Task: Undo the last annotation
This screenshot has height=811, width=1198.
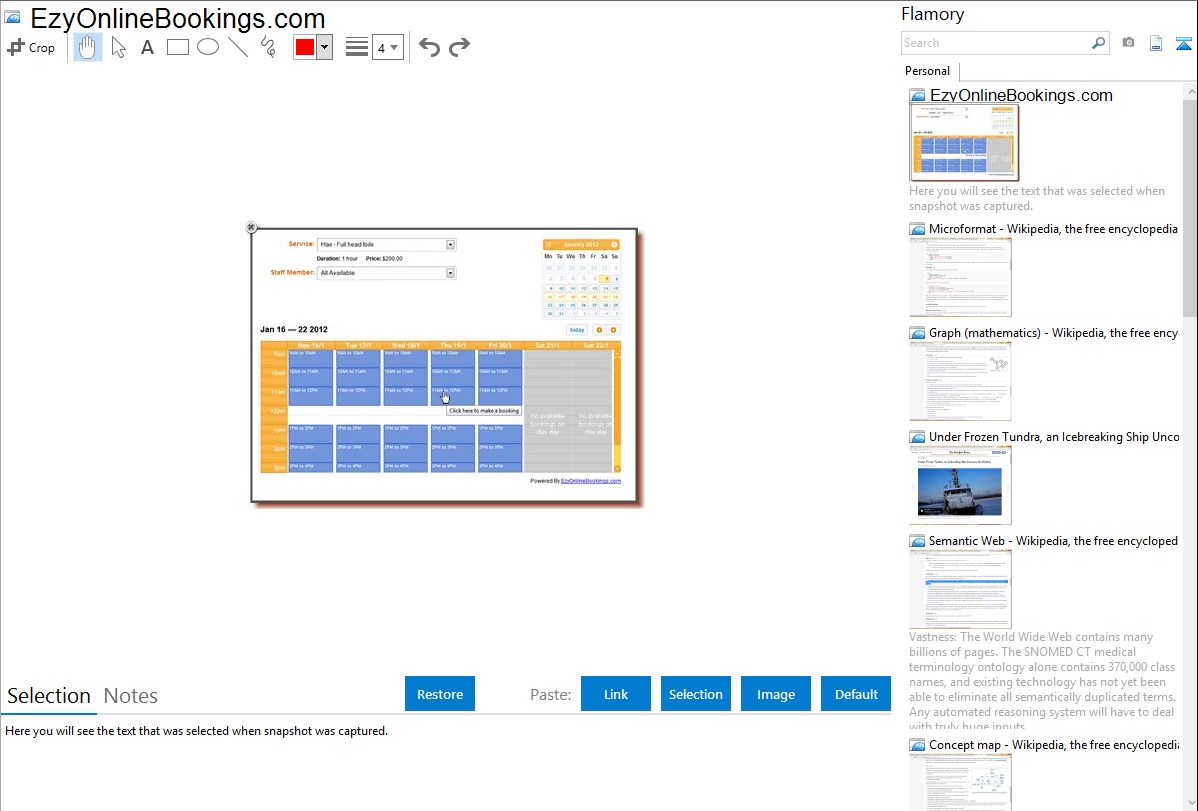Action: pos(429,47)
